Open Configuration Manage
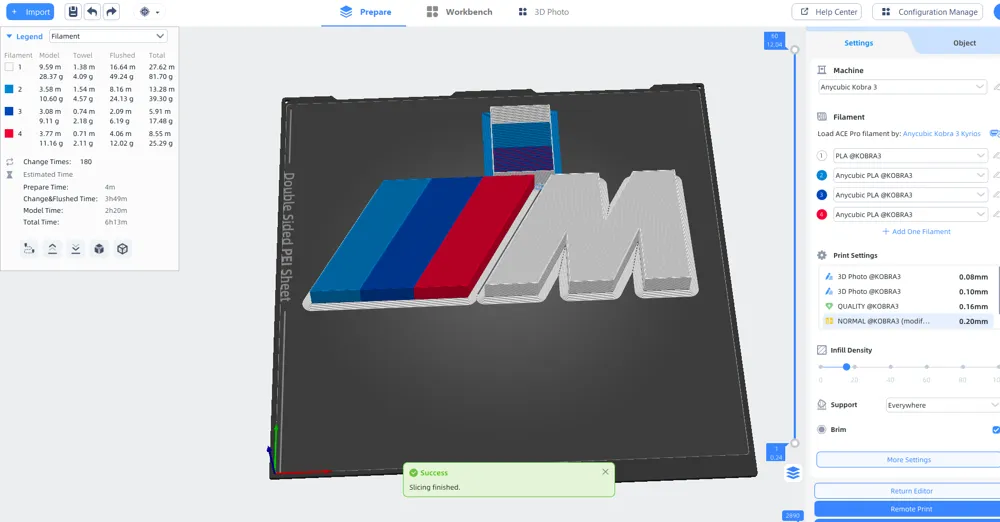The height and width of the screenshot is (522, 1000). tap(930, 11)
